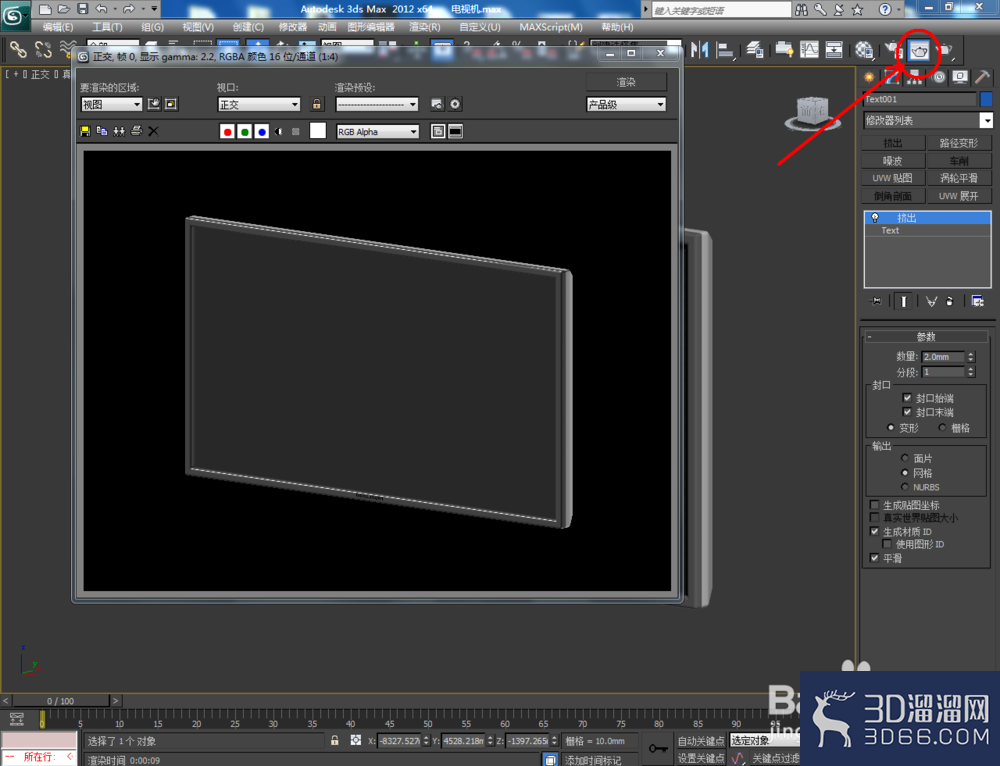Open the MAXScript(M) menu
1000x766 pixels.
[x=551, y=27]
